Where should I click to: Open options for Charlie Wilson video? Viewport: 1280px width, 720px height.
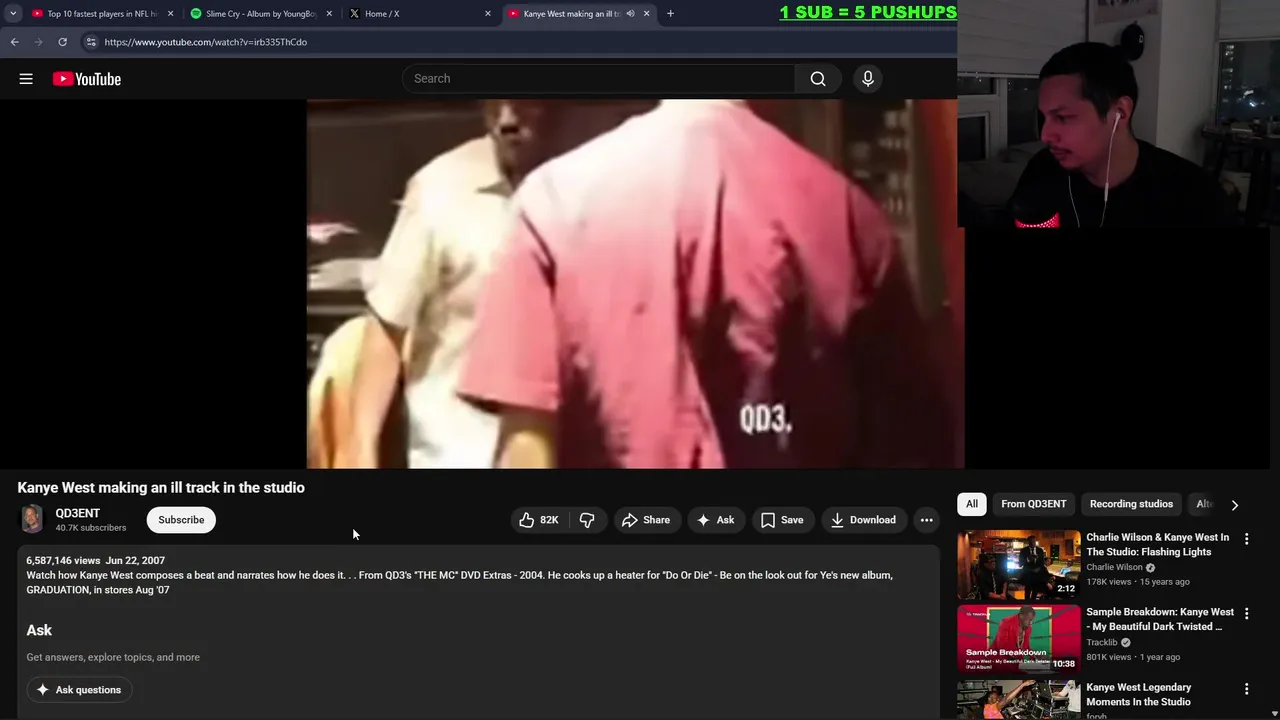tap(1246, 539)
